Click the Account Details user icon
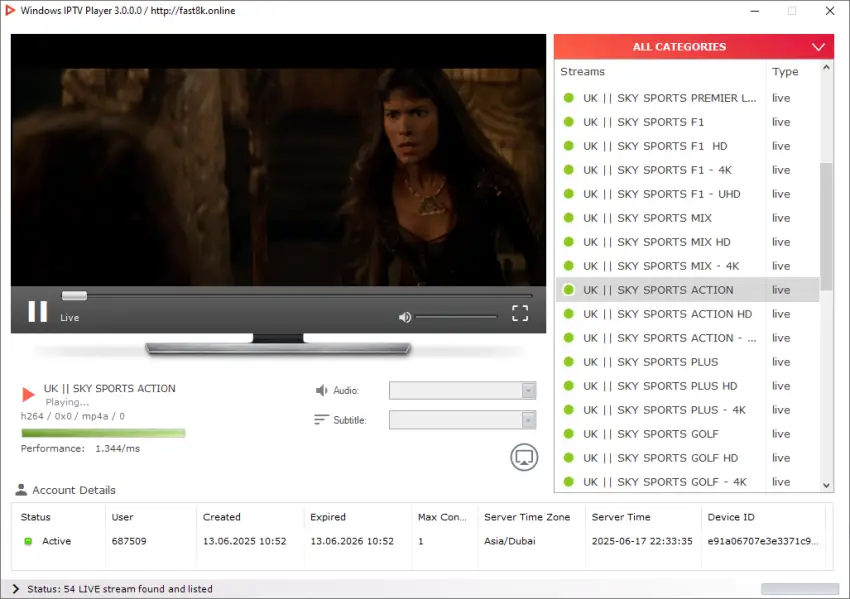This screenshot has height=599, width=850. coord(21,489)
